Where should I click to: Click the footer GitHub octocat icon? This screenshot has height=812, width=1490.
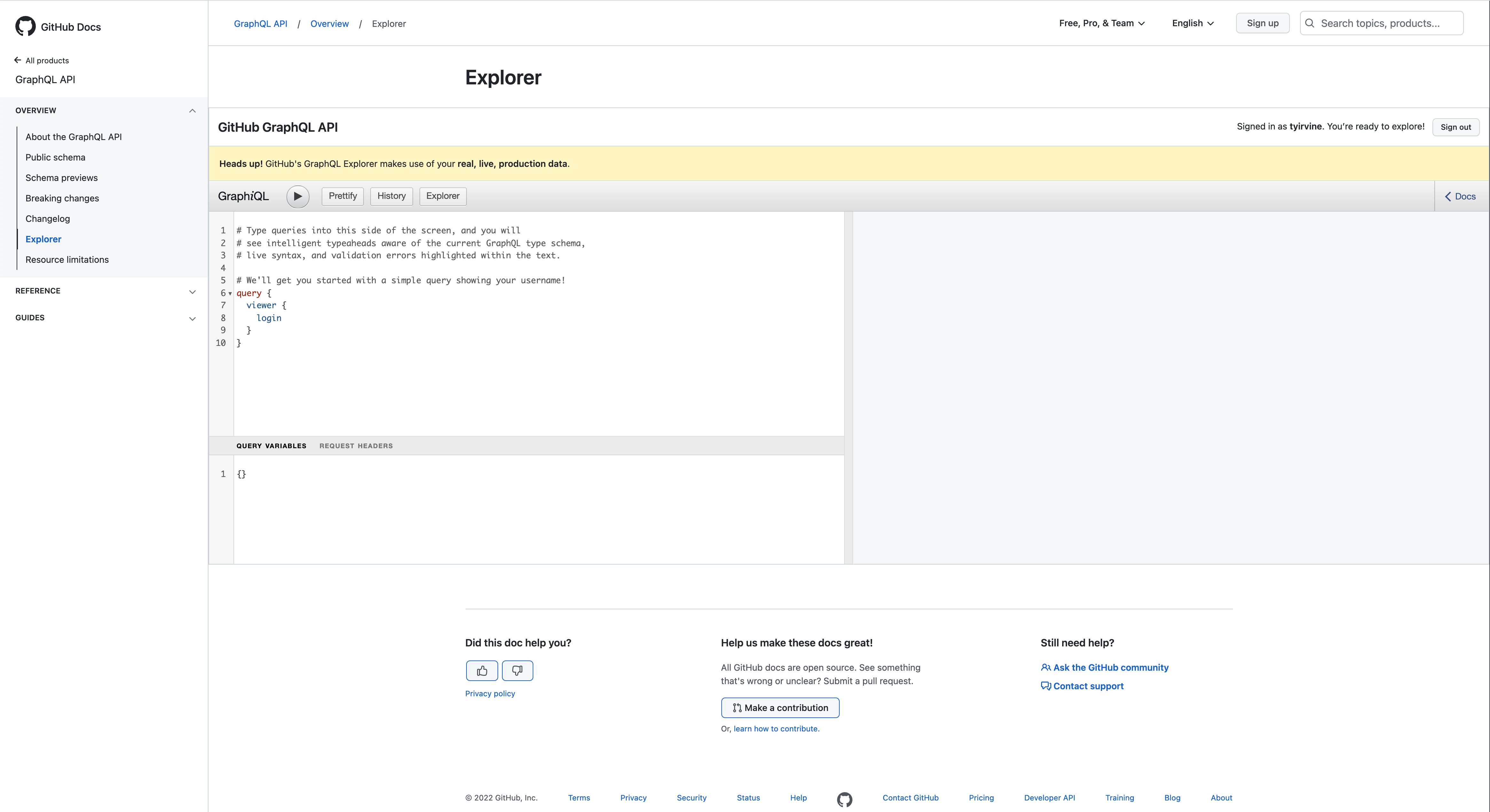coord(844,799)
